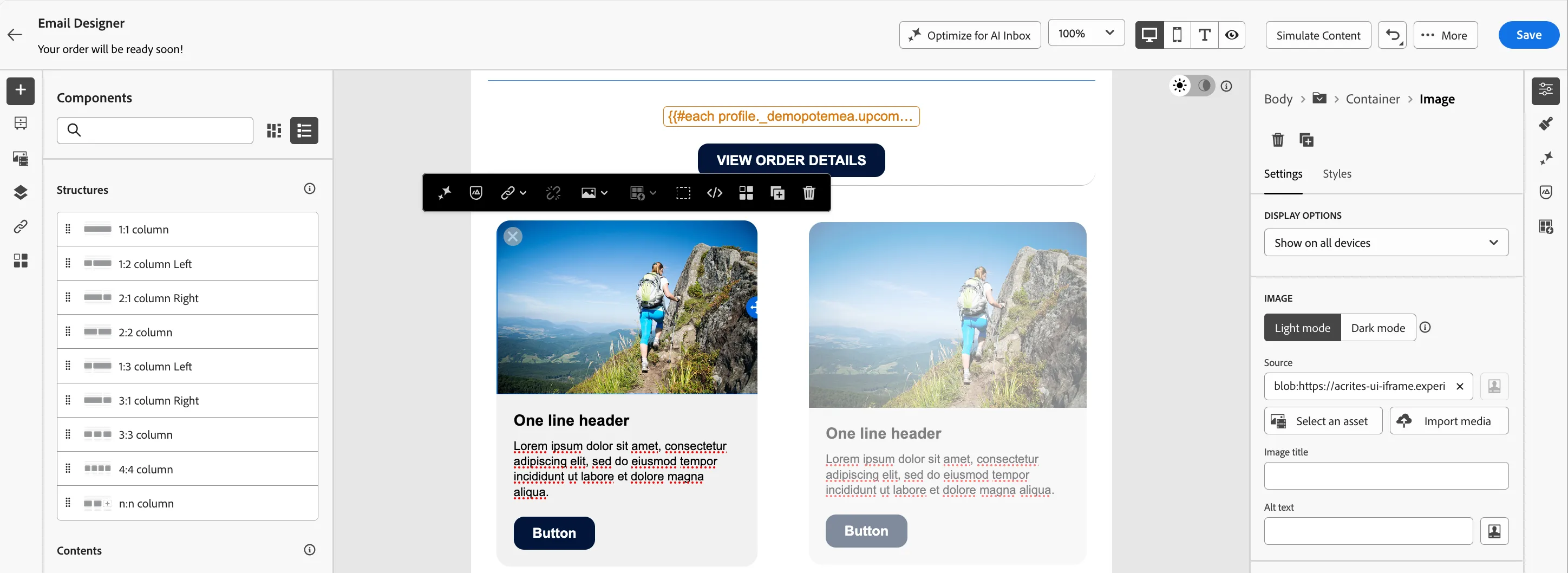Duplicate image using icon in right panel
The image size is (1568, 573).
pyautogui.click(x=1306, y=140)
